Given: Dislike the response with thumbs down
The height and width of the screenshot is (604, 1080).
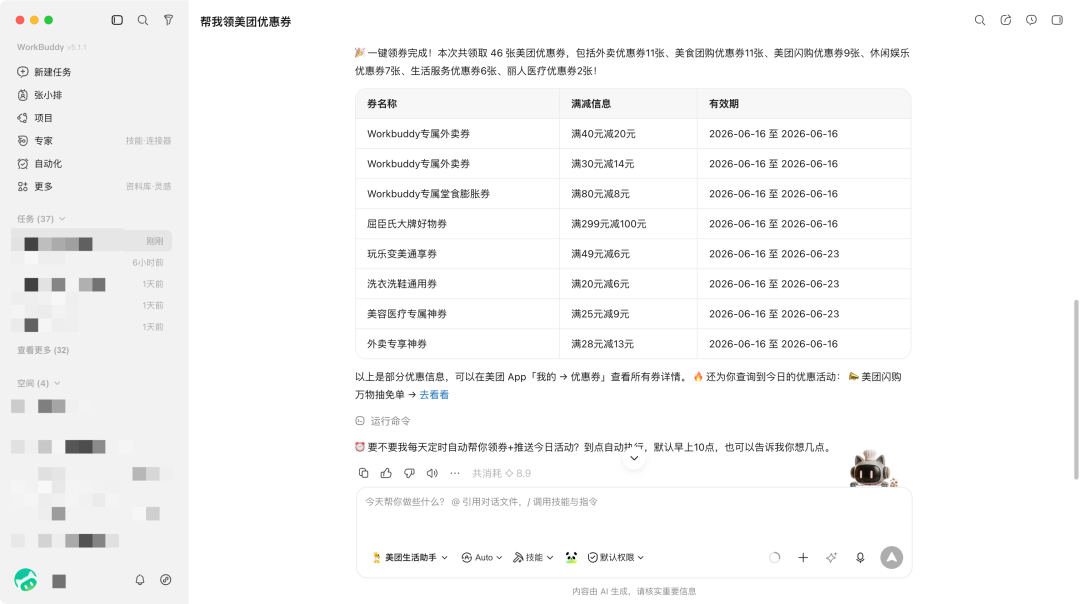Looking at the screenshot, I should click(409, 473).
